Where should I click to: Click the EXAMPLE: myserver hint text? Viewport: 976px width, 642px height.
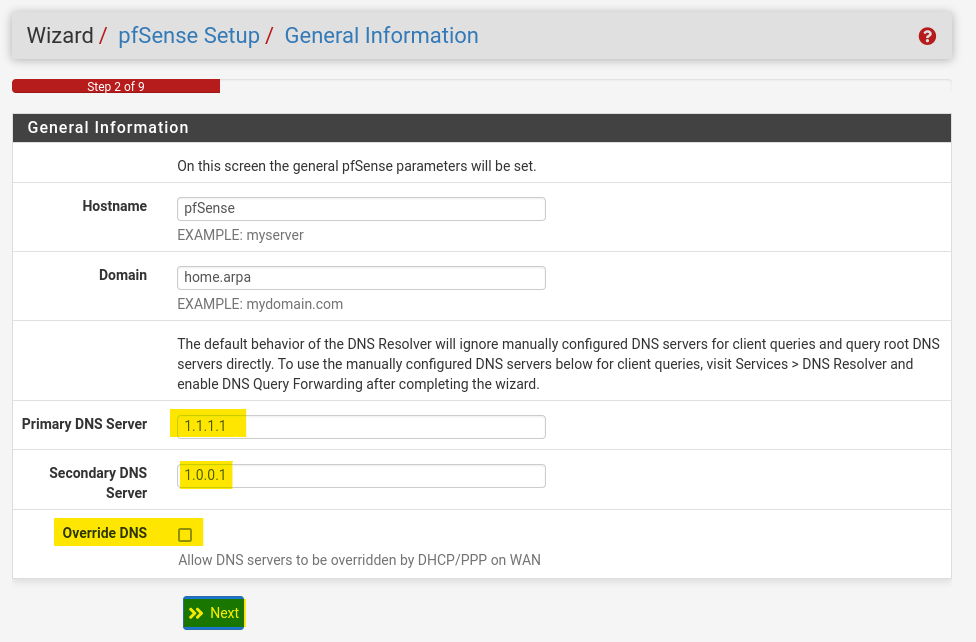240,235
